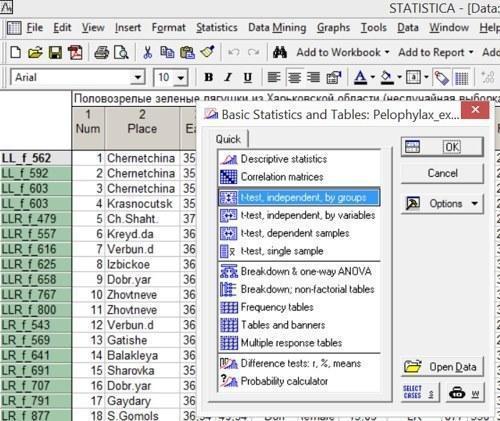Select the Quick tab in dialog

[x=228, y=139]
